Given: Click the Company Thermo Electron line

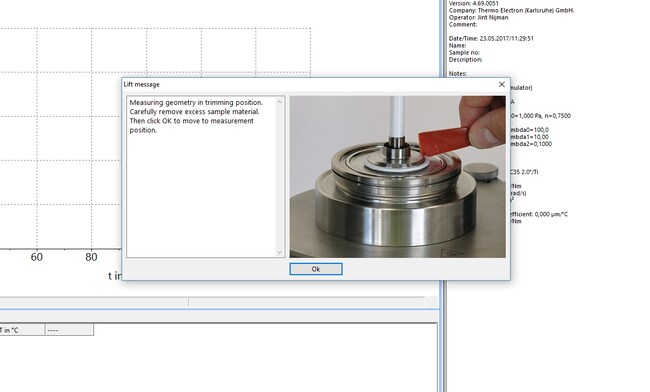Looking at the screenshot, I should point(511,10).
